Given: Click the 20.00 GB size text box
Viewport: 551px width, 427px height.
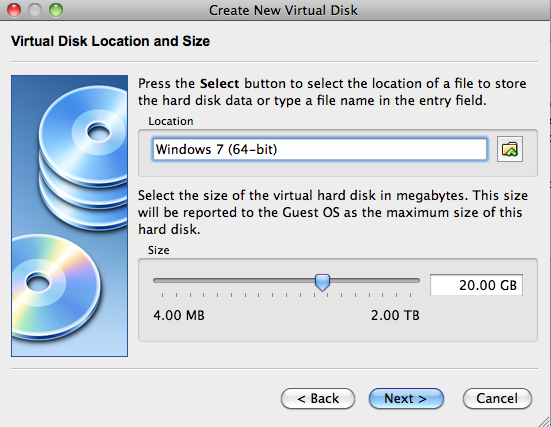Looking at the screenshot, I should coord(476,285).
